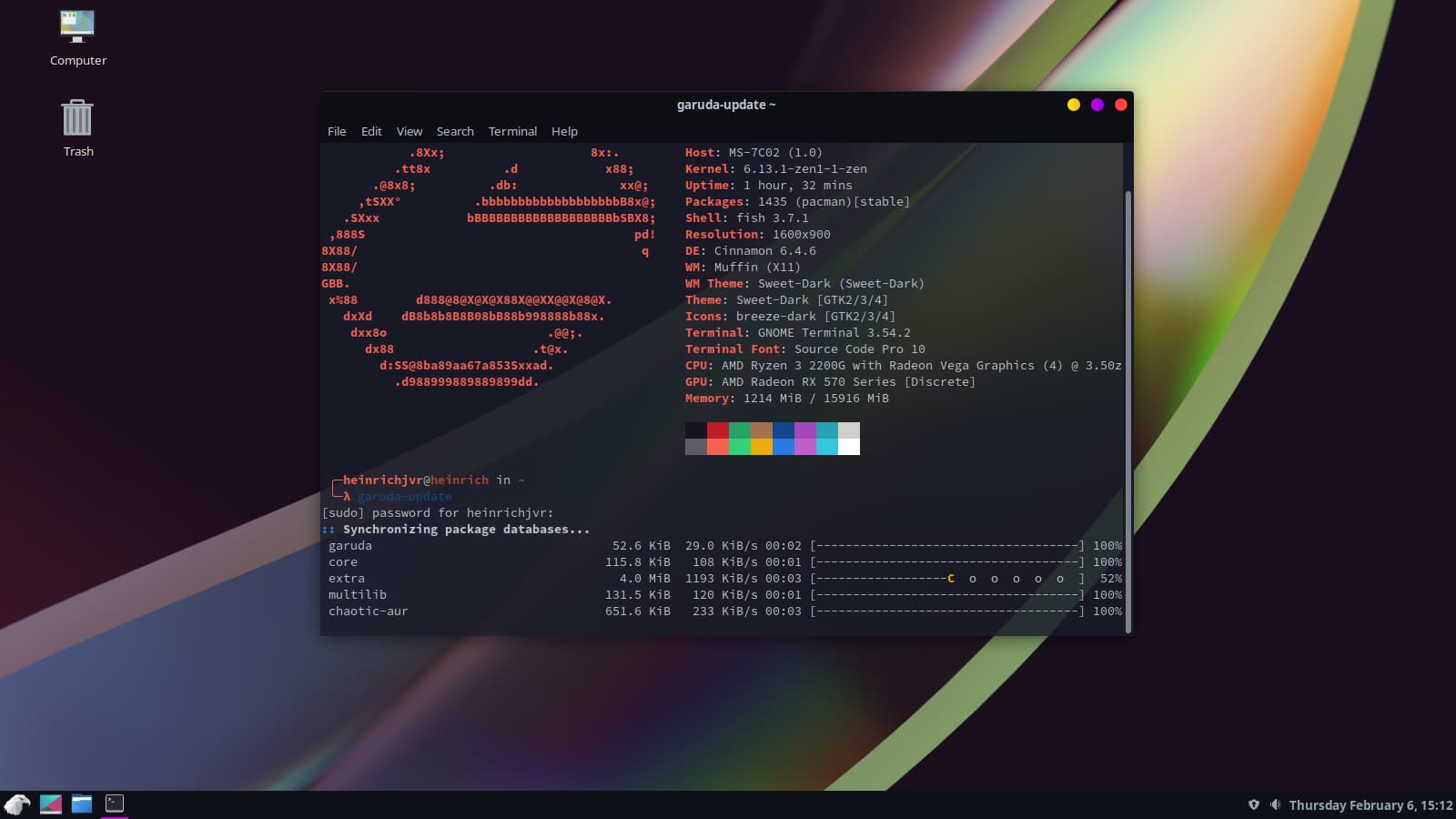Image resolution: width=1456 pixels, height=819 pixels.
Task: Click the bright white color block
Action: point(849,447)
